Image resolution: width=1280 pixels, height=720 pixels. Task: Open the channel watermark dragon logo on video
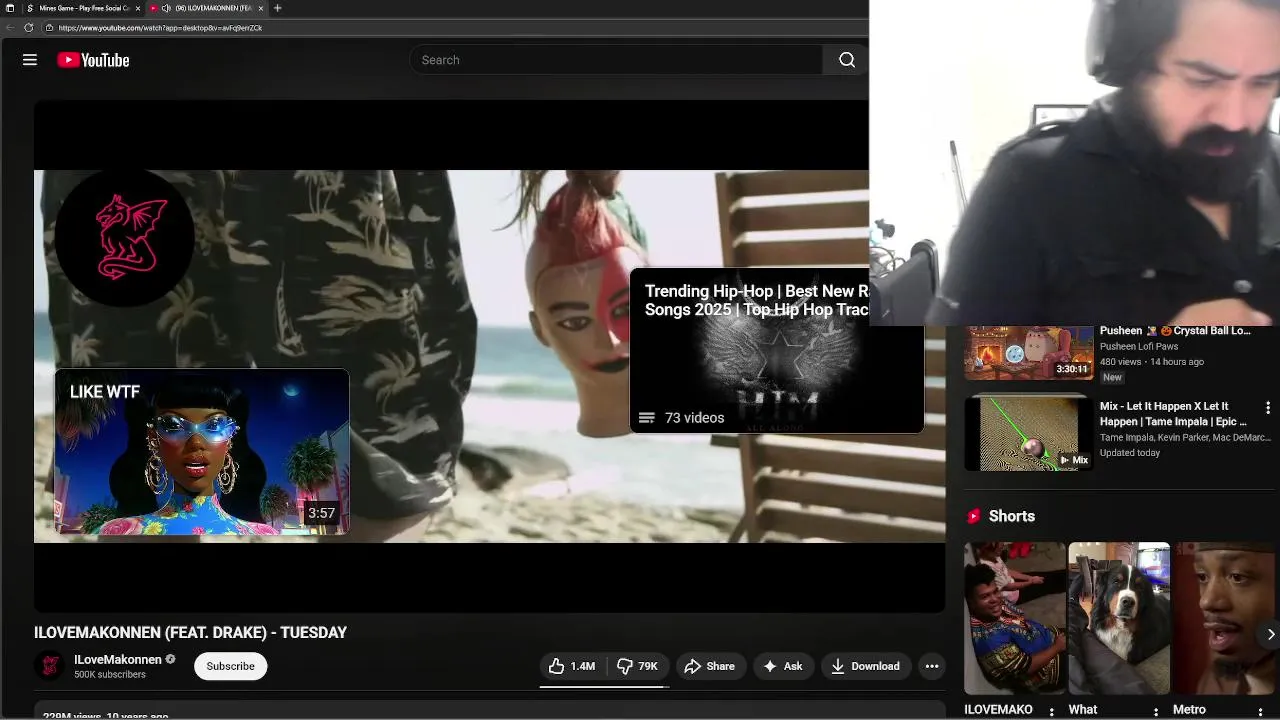(x=125, y=238)
